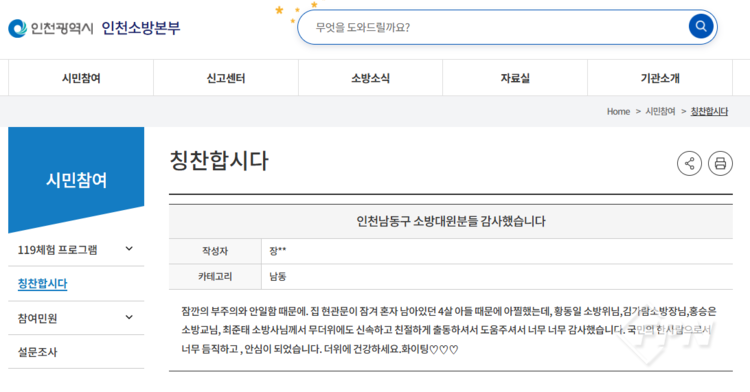Click the Incheon city swirl logo

[x=18, y=28]
